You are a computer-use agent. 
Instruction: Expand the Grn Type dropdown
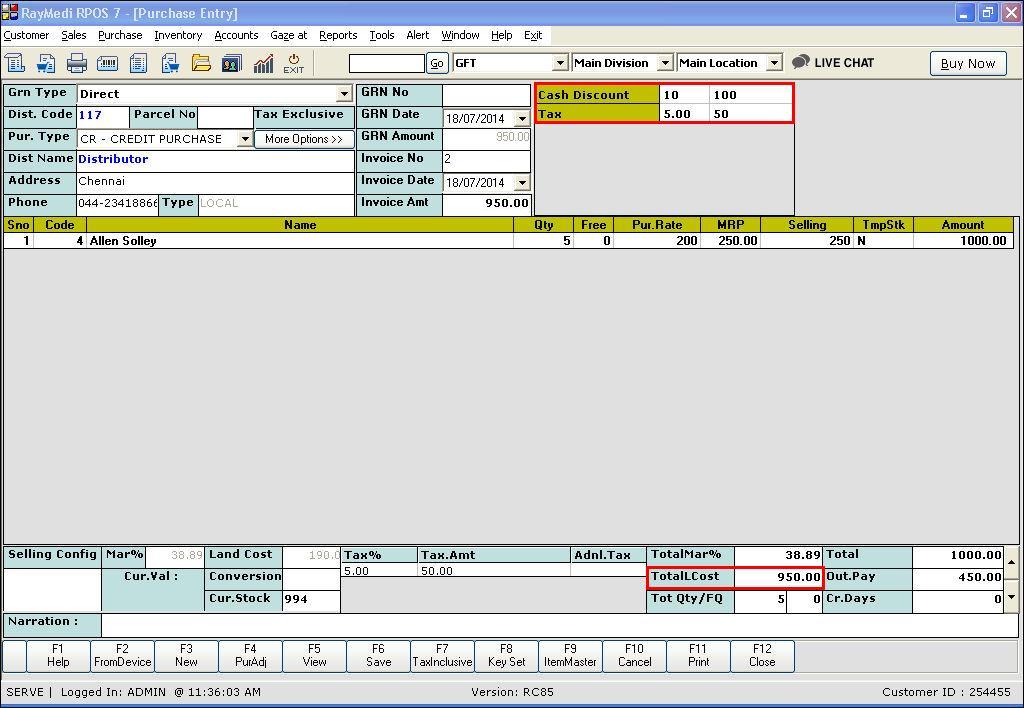(x=344, y=94)
